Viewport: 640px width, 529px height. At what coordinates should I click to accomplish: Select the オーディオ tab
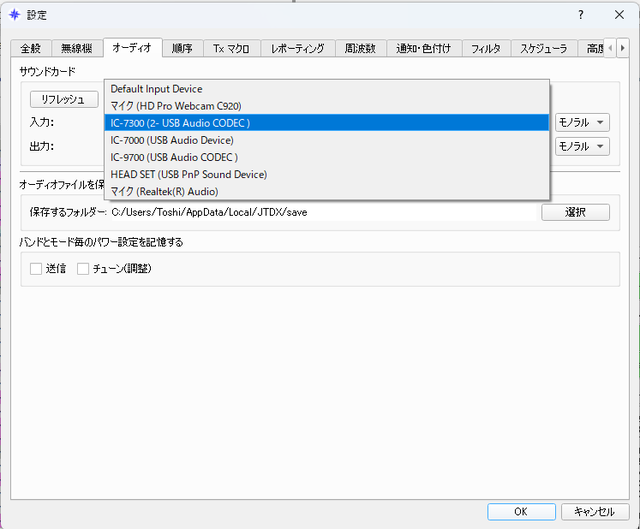click(x=132, y=47)
